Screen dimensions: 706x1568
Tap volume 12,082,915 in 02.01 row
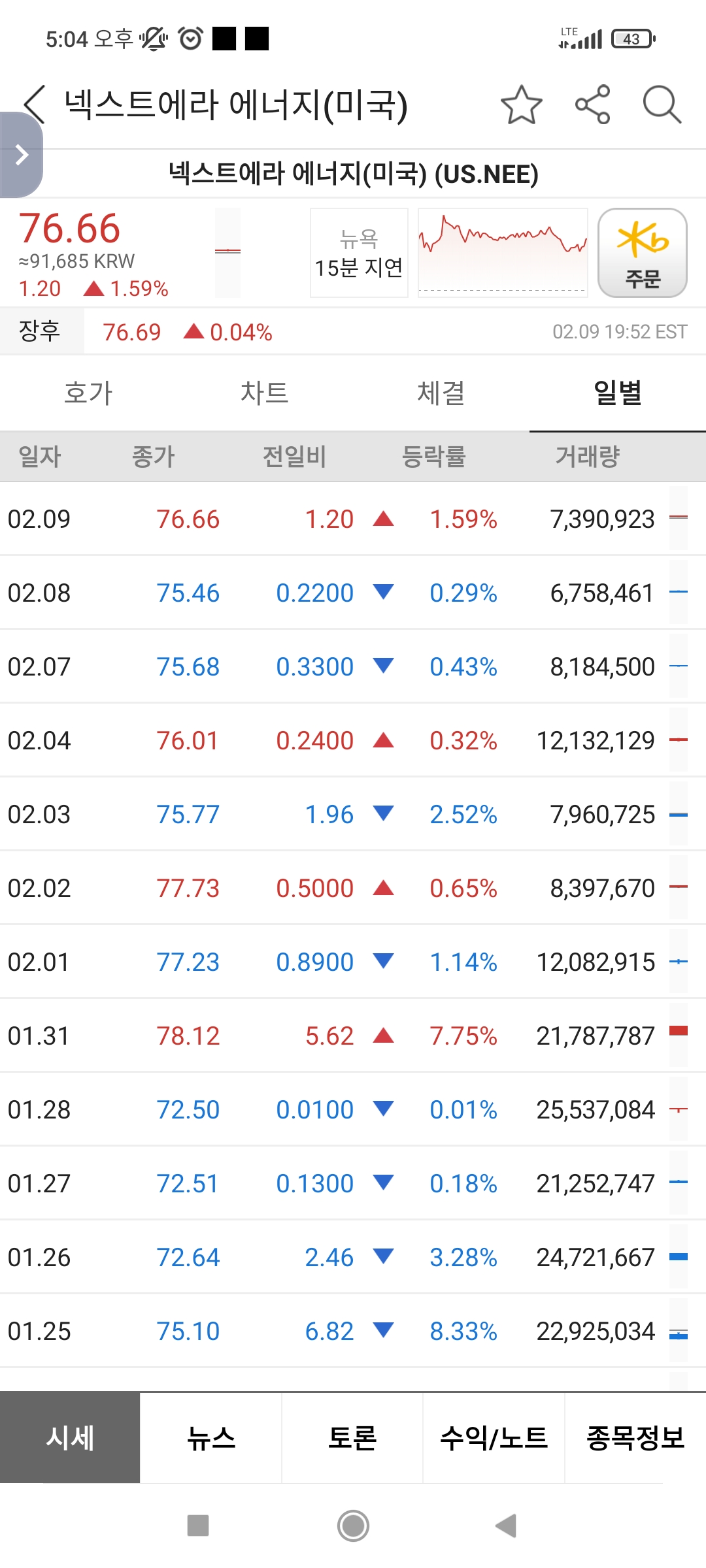tap(596, 962)
